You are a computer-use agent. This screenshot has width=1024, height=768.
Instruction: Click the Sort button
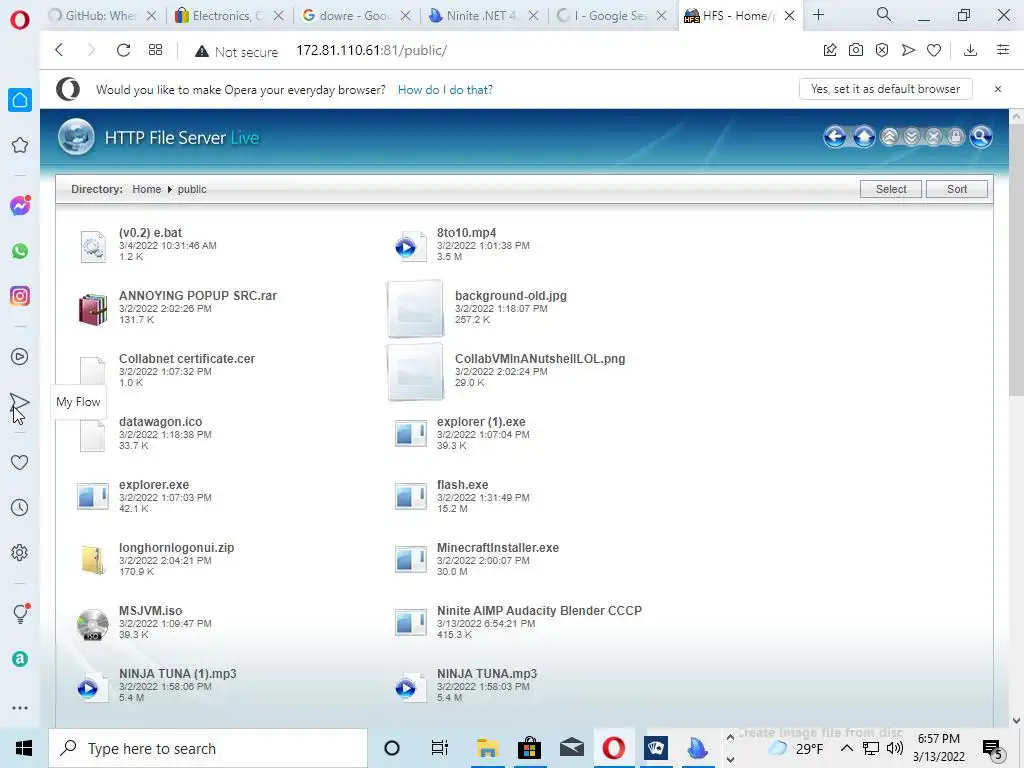(x=957, y=189)
